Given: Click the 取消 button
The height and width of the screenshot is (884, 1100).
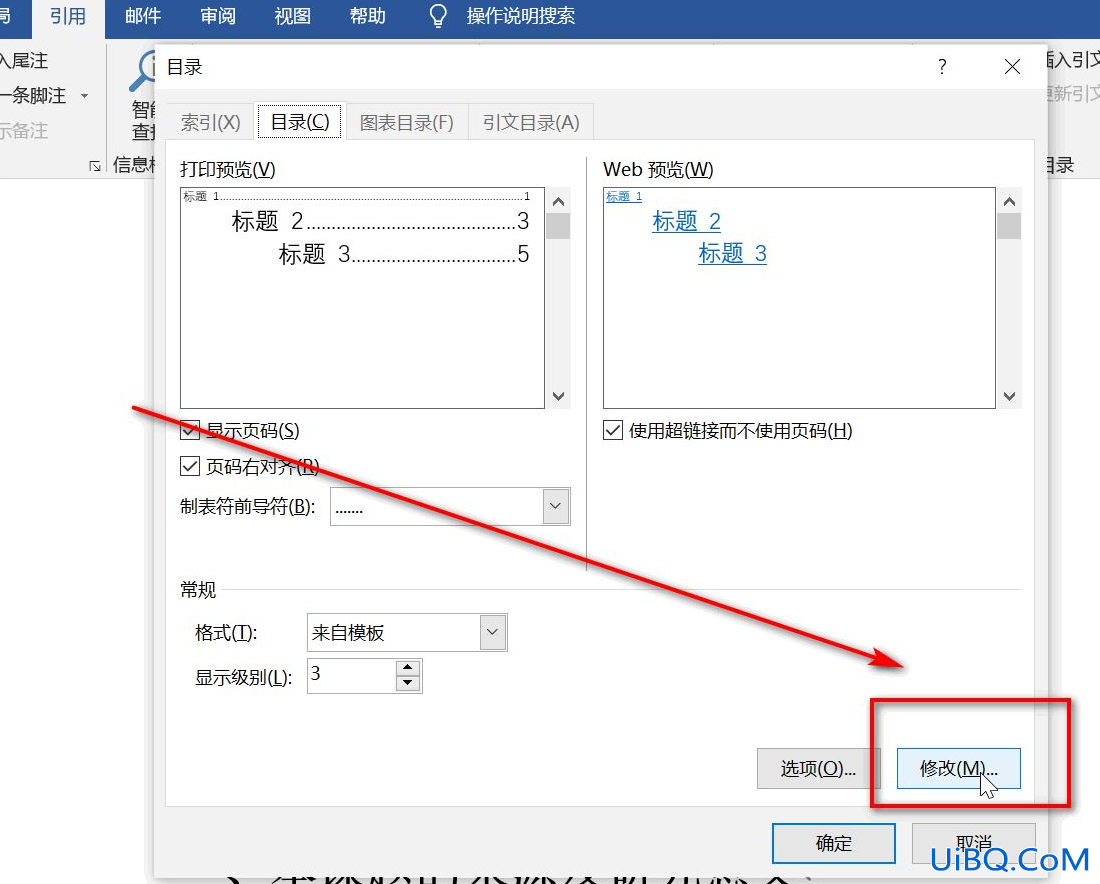Looking at the screenshot, I should pyautogui.click(x=973, y=843).
